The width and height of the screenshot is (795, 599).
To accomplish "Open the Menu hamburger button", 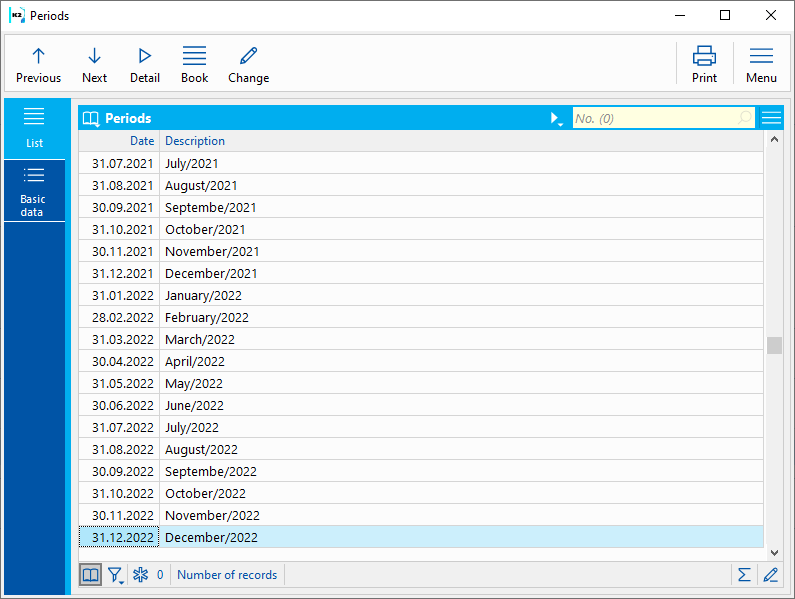I will tap(761, 65).
